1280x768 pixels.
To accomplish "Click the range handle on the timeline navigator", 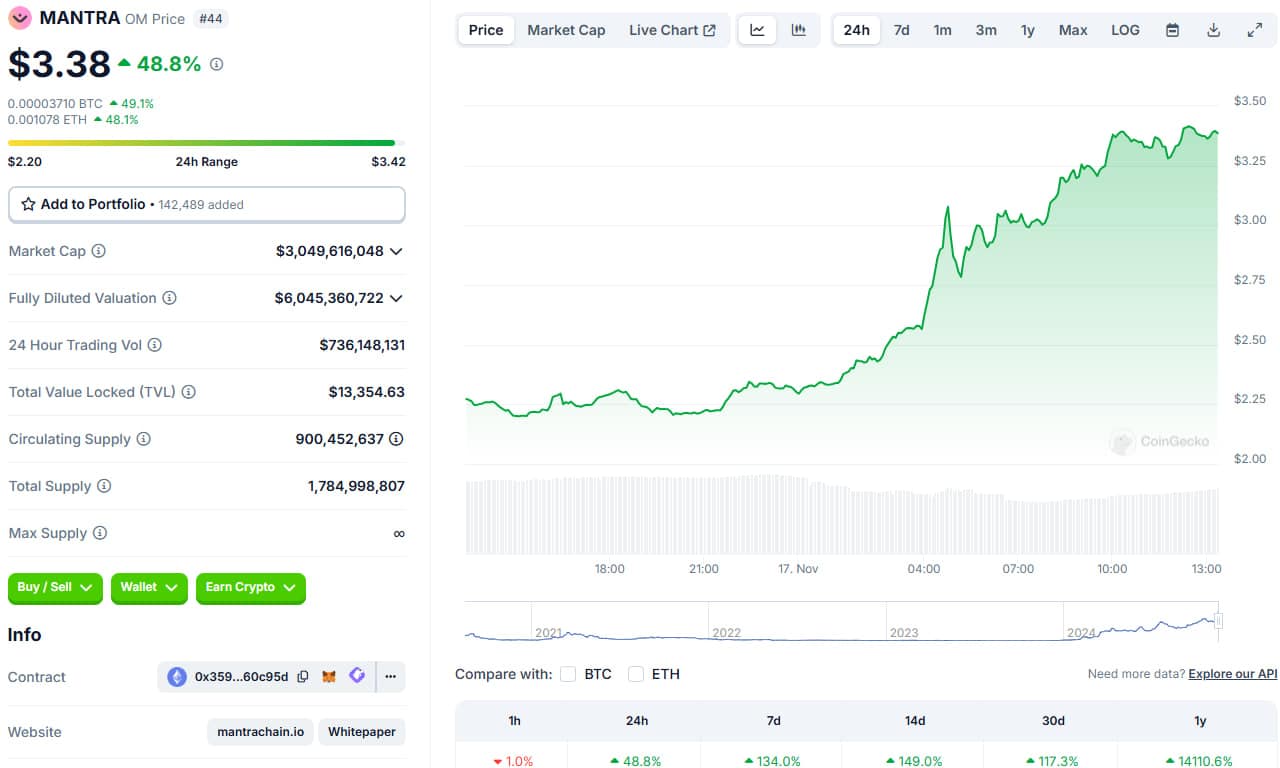I will pos(1218,621).
